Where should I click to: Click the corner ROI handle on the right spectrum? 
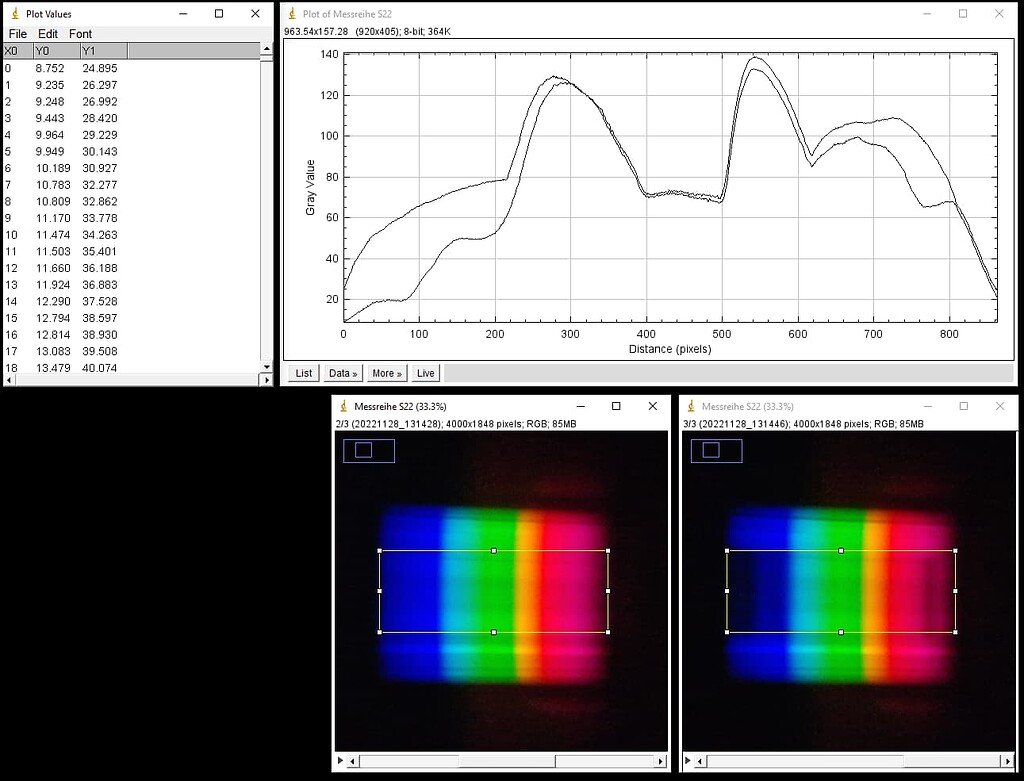tap(727, 549)
